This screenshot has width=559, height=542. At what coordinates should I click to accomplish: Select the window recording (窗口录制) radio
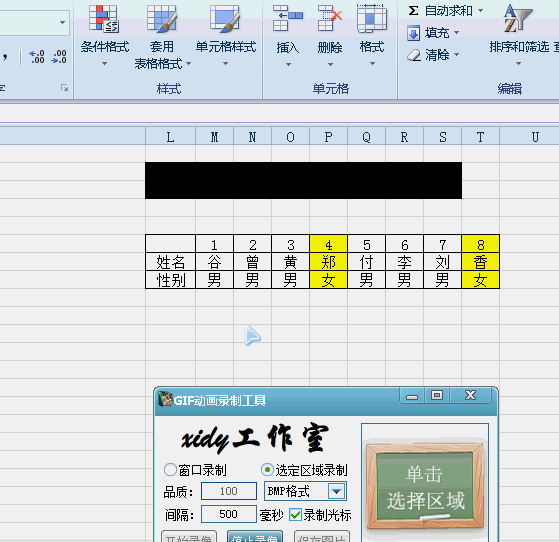(170, 470)
